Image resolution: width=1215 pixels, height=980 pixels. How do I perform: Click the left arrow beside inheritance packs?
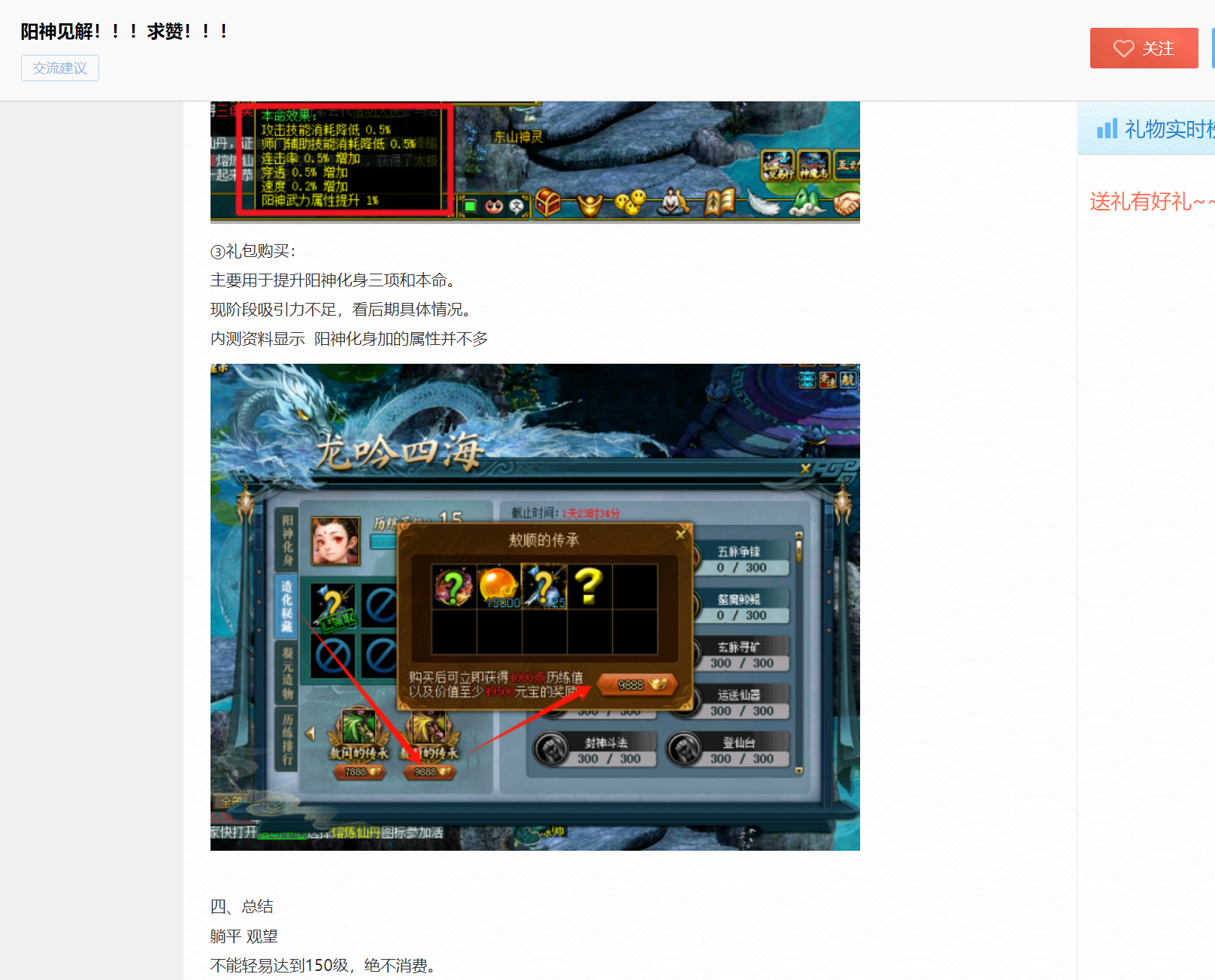pyautogui.click(x=310, y=733)
